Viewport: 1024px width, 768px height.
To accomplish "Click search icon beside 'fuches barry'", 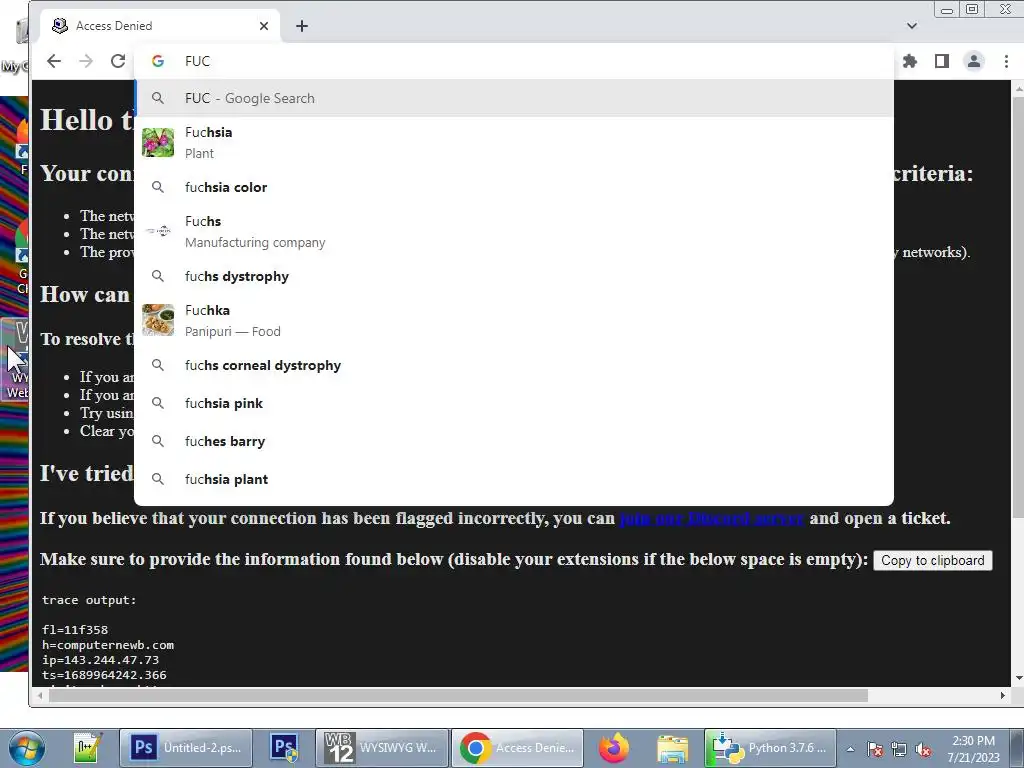I will (157, 441).
